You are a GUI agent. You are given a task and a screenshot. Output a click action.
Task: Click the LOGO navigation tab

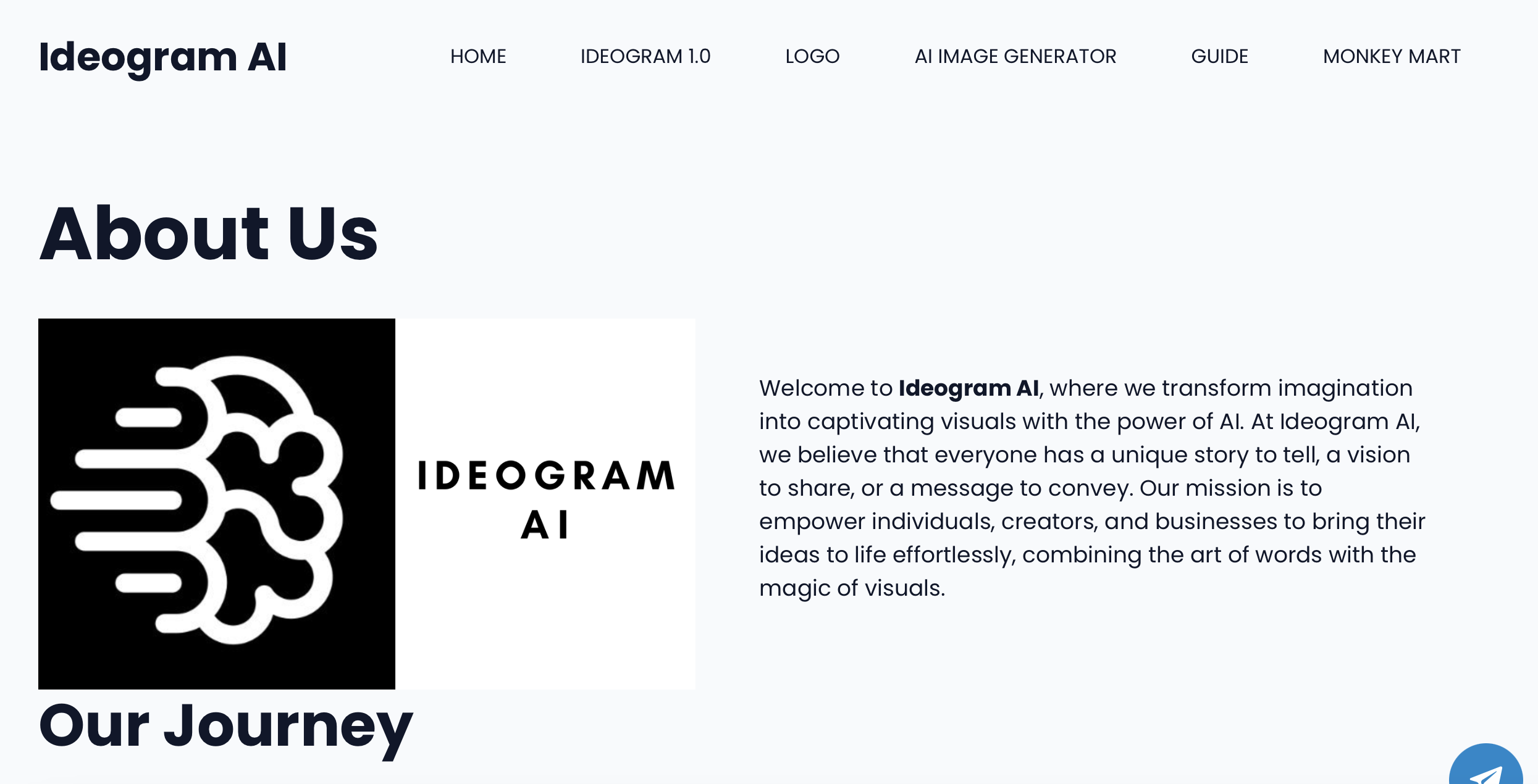coord(812,56)
